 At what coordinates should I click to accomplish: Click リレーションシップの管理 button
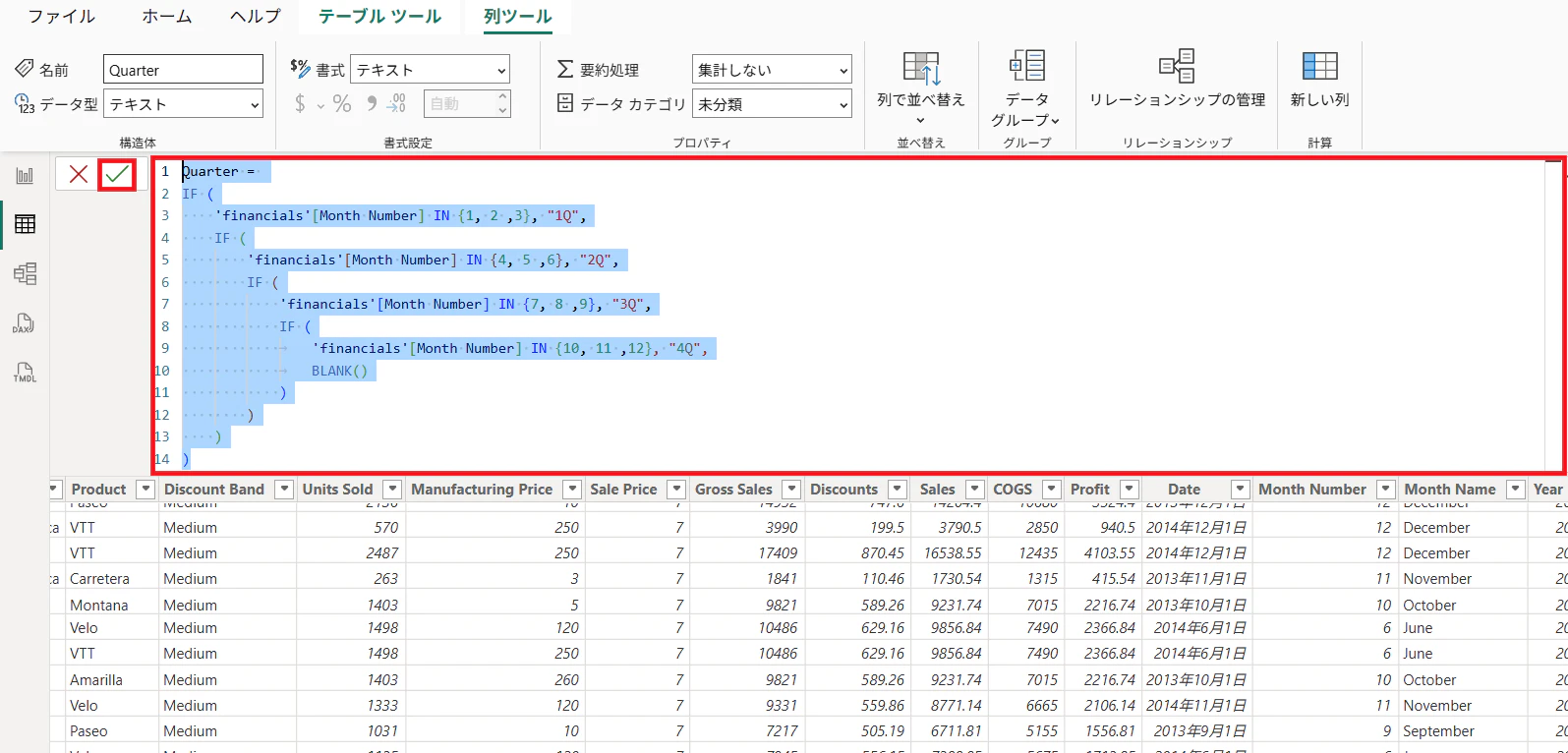click(1177, 81)
